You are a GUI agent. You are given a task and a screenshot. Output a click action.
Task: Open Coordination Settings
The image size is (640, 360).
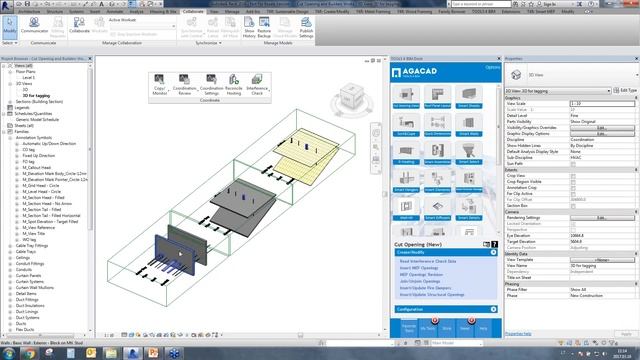pos(211,84)
